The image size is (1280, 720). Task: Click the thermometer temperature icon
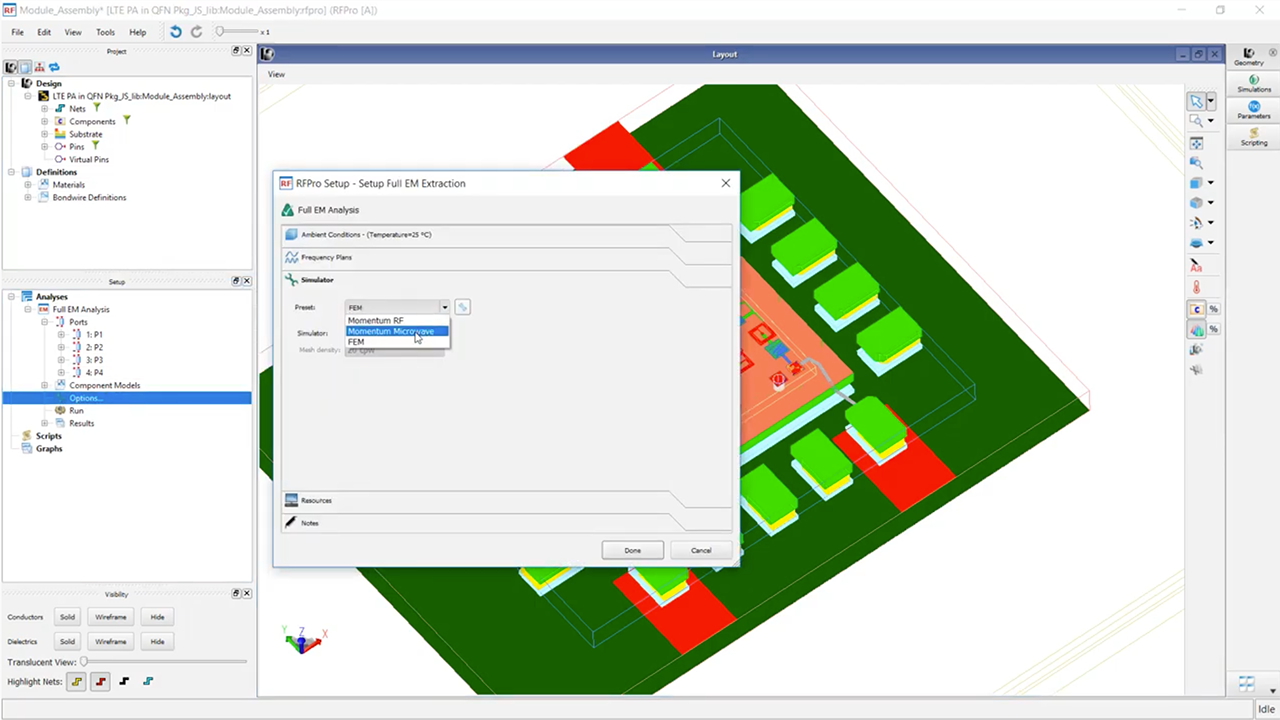tap(1196, 288)
